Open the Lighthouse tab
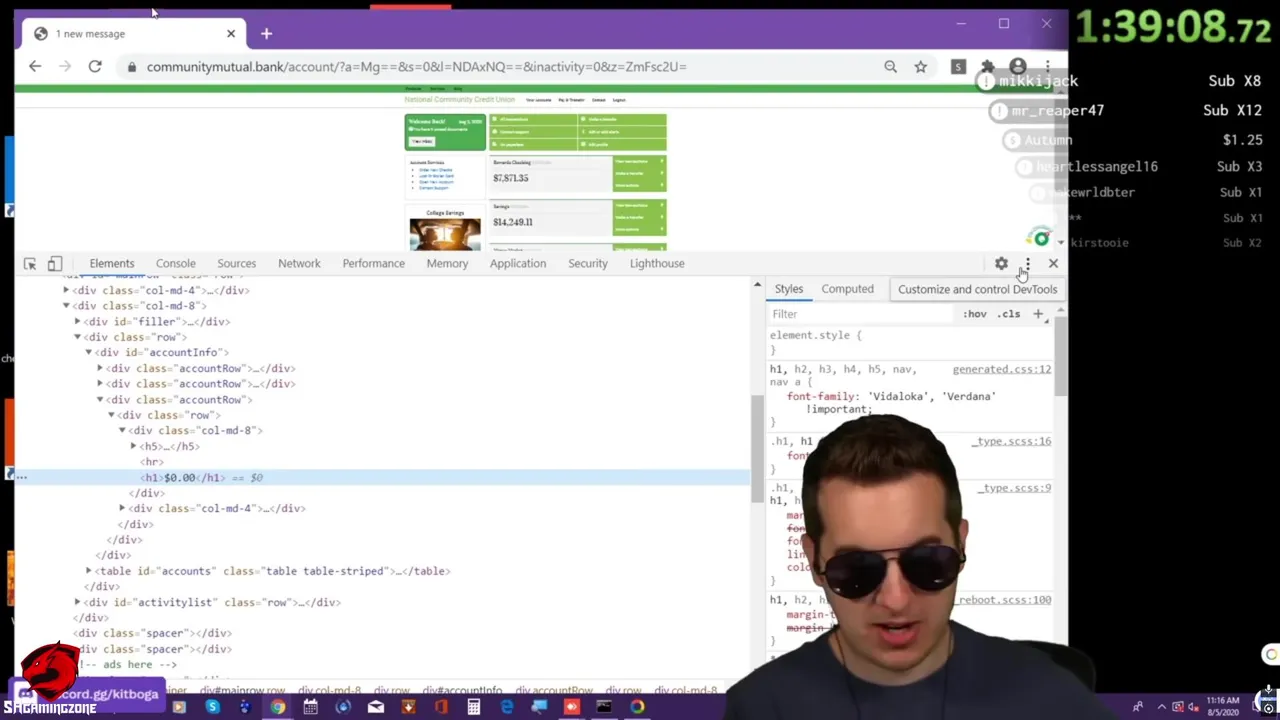The image size is (1280, 720). (x=657, y=264)
